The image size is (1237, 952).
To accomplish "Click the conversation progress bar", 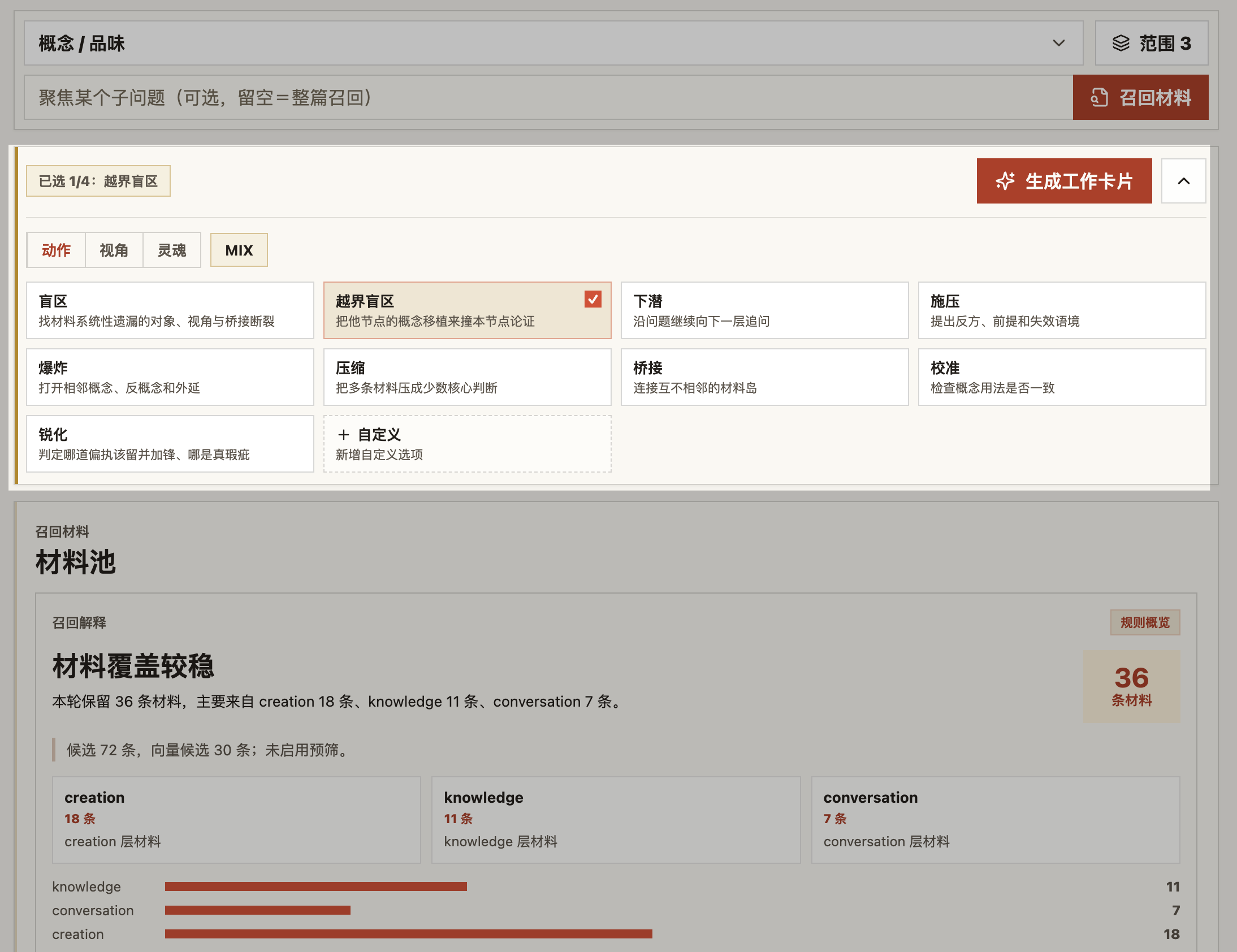I will coord(258,910).
